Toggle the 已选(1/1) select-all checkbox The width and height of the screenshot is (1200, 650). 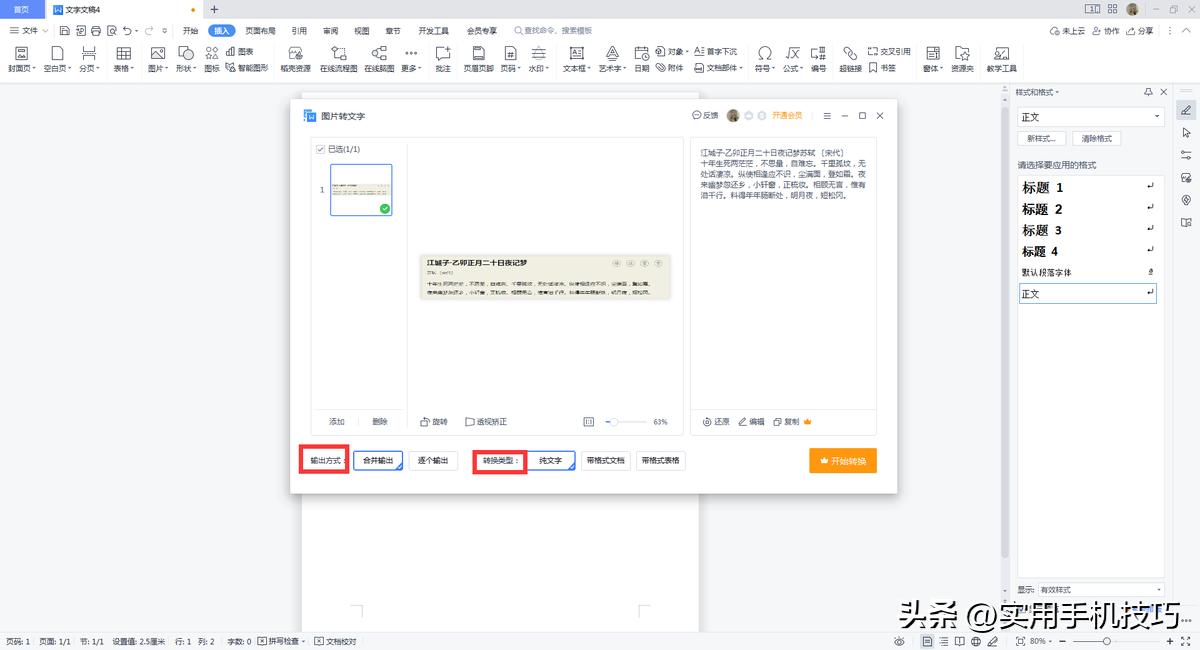tap(320, 149)
